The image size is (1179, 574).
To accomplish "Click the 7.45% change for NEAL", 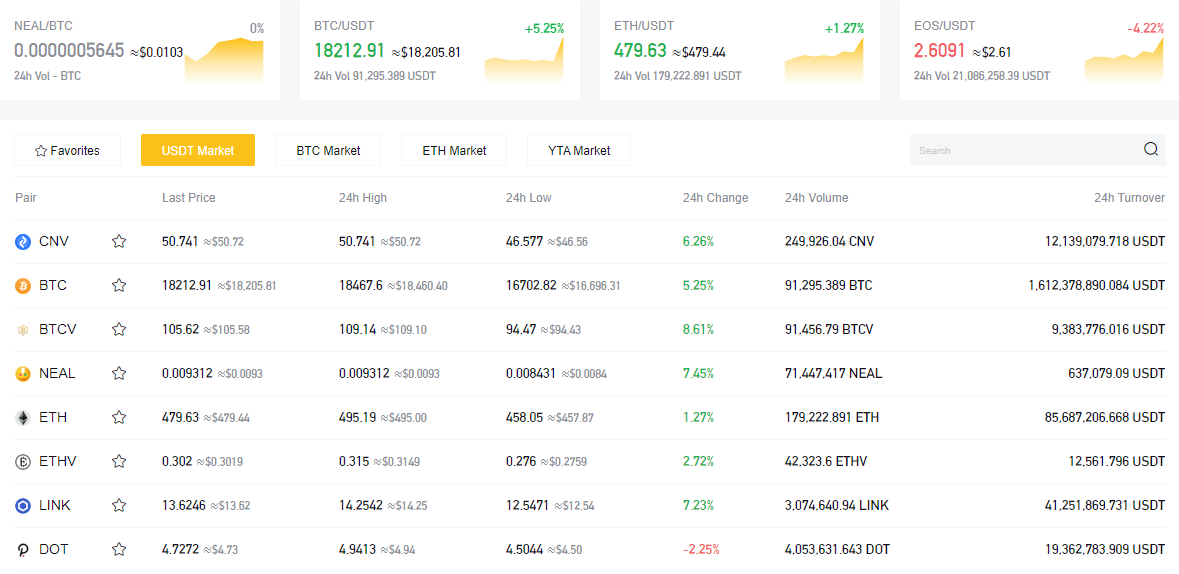I will click(x=699, y=373).
